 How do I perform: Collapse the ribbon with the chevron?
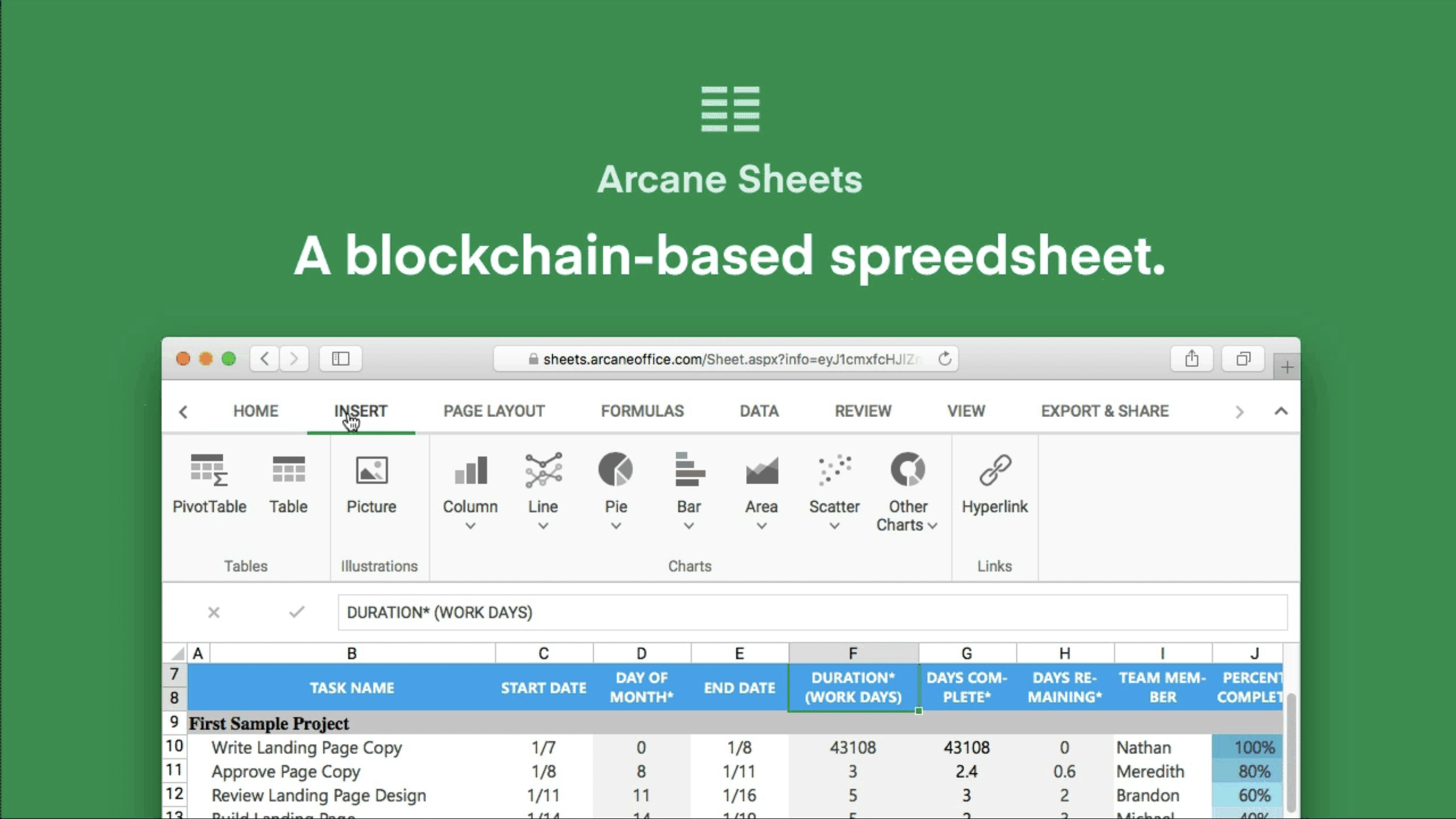point(1280,411)
